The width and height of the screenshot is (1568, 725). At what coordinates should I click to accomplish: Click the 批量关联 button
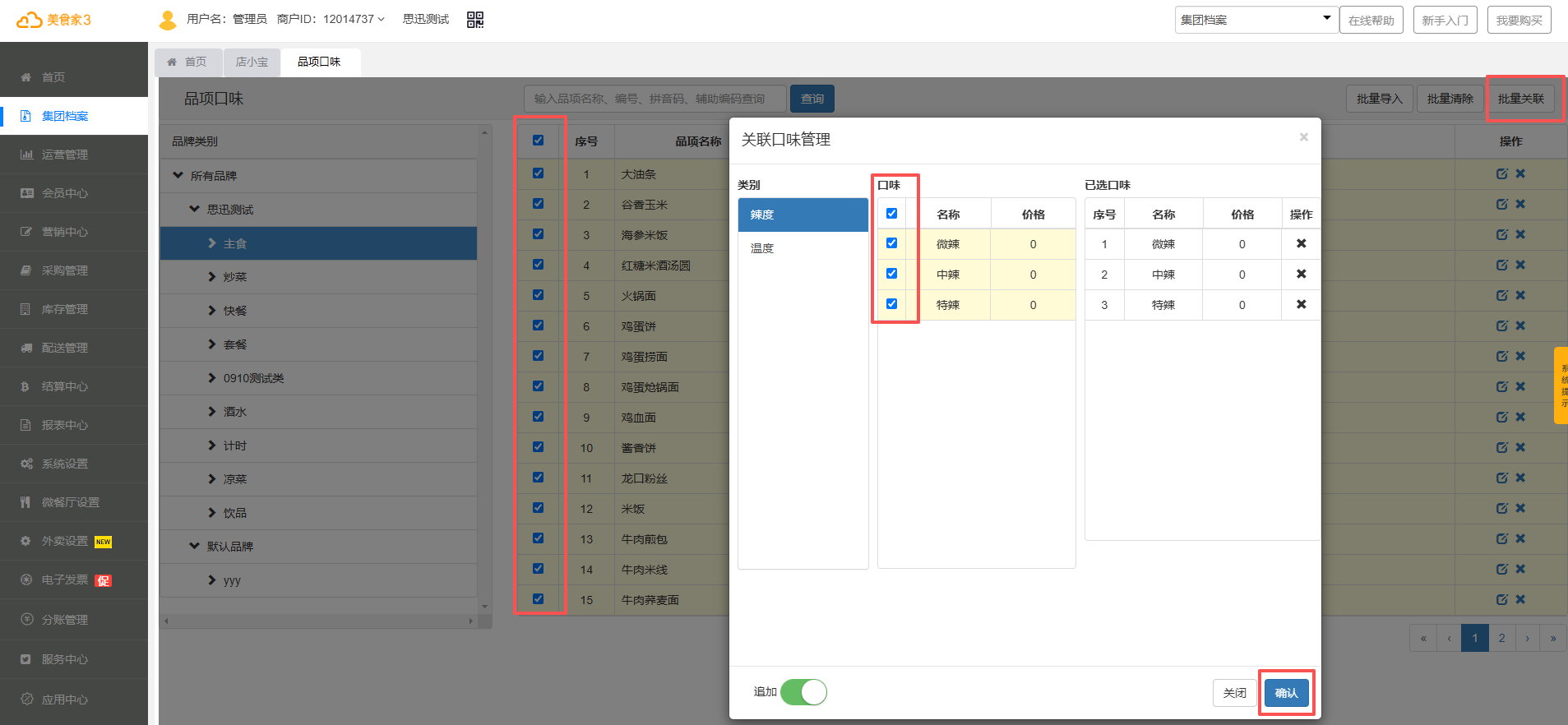[x=1520, y=99]
